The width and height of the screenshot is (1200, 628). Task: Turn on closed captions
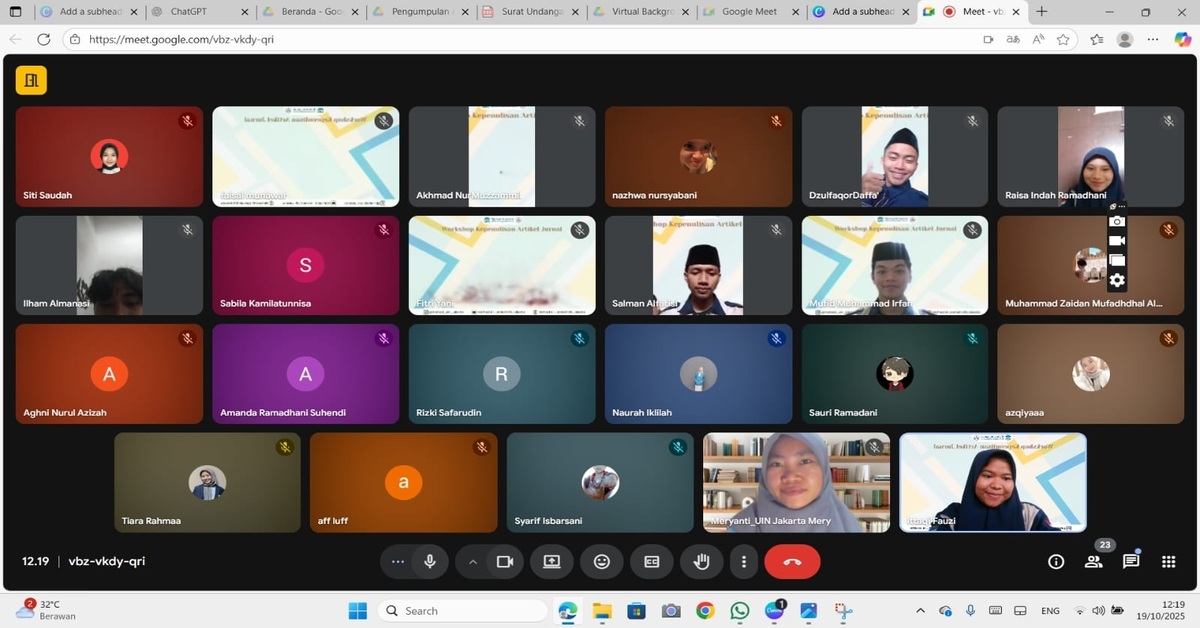[652, 562]
